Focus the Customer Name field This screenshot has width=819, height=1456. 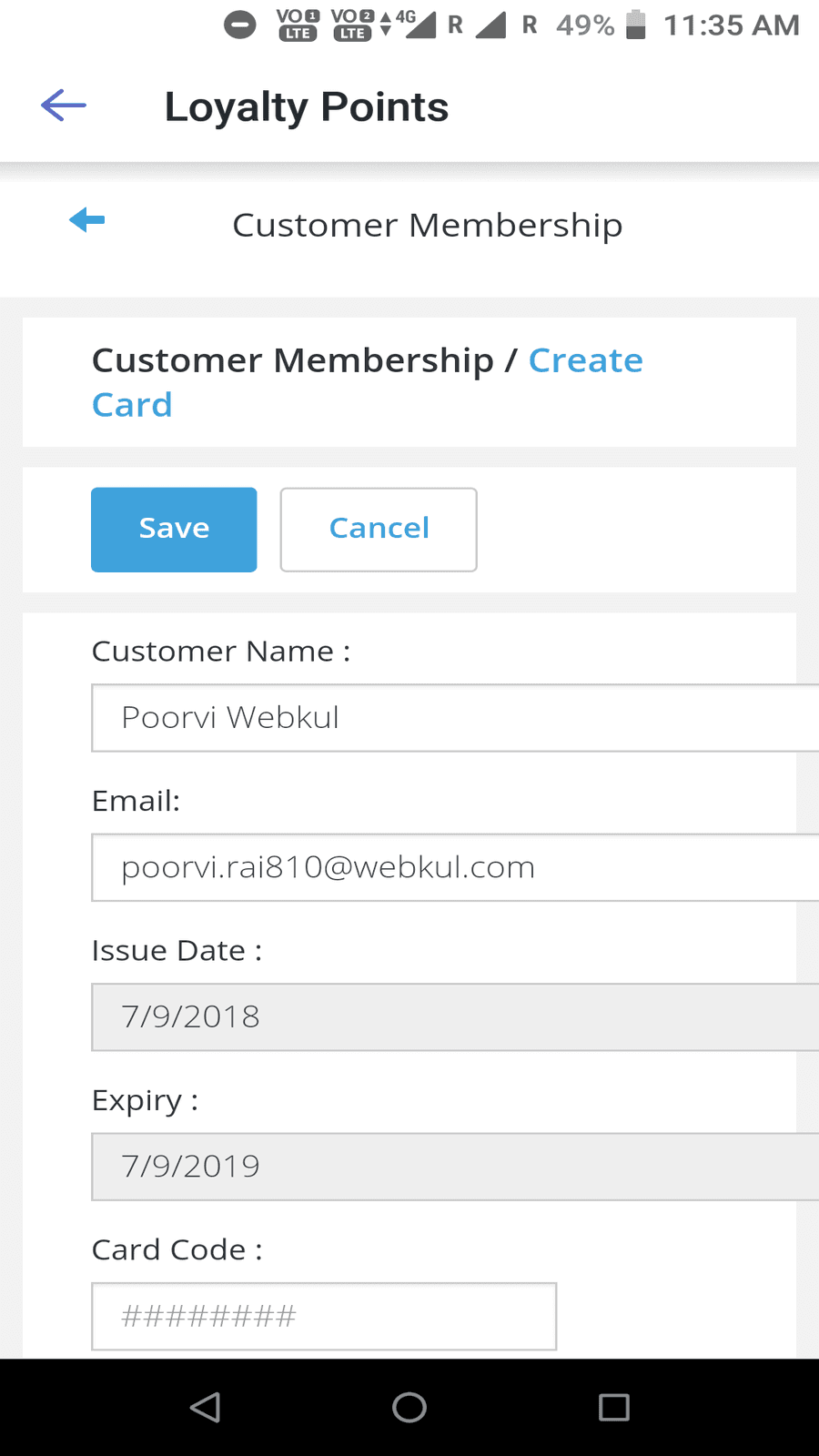[x=455, y=718]
